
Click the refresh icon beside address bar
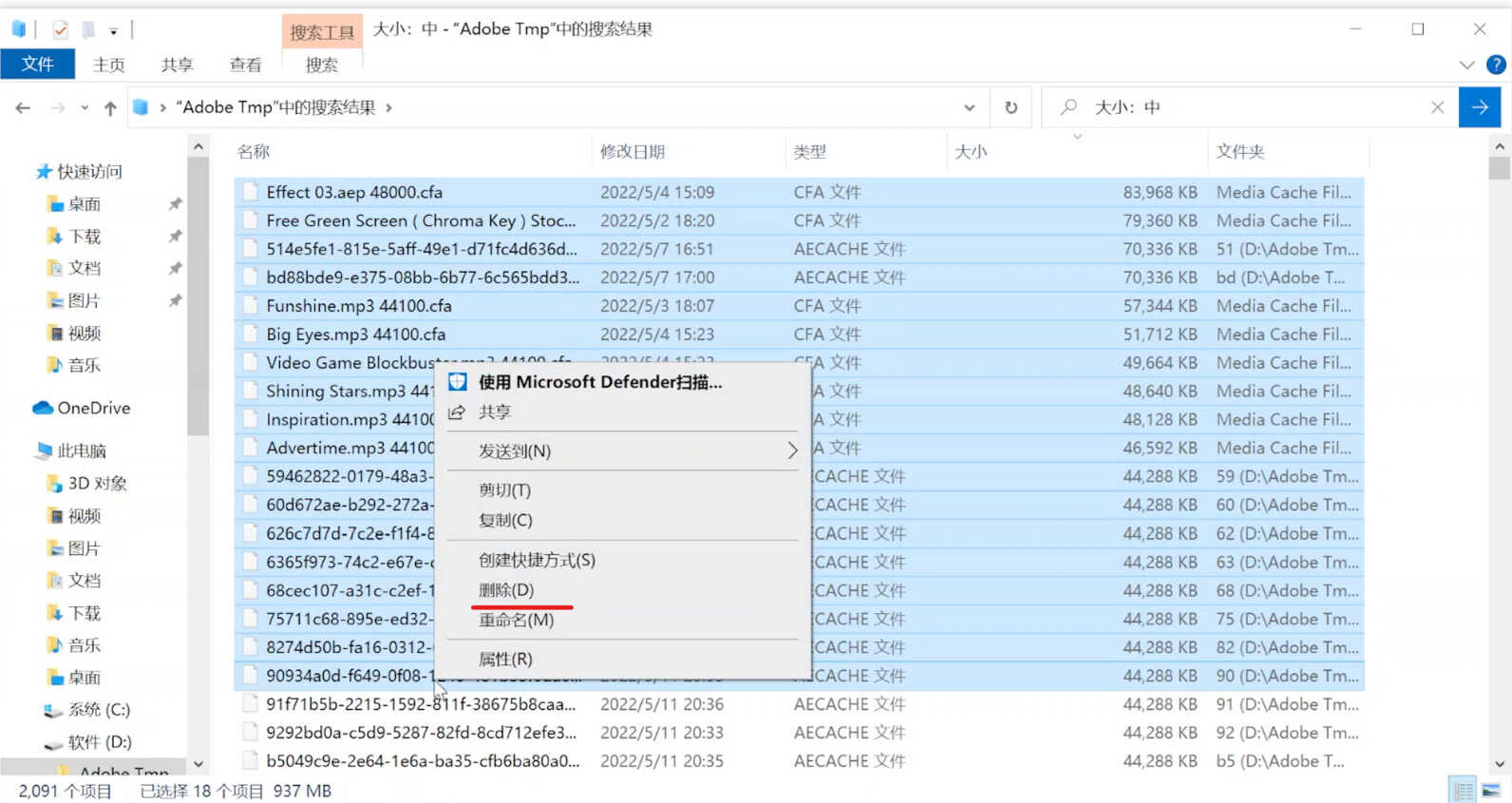tap(1011, 107)
